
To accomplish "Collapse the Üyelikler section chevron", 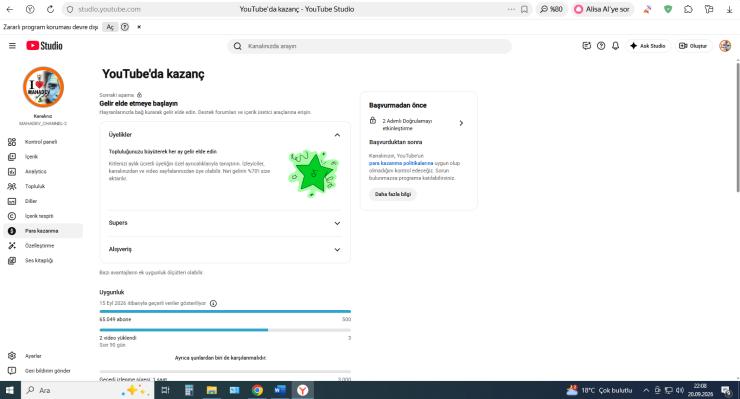I will pyautogui.click(x=337, y=135).
